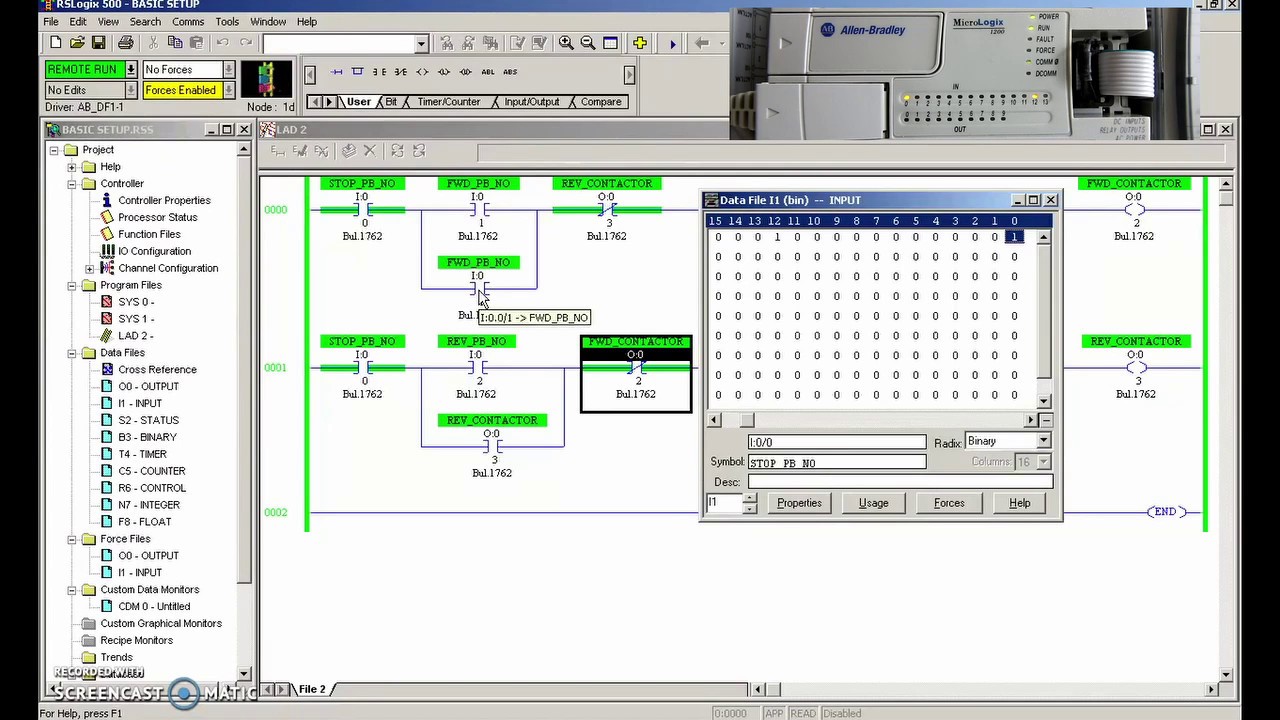Click the Properties button in Data File
Viewport: 1280px width, 720px height.
(x=799, y=503)
